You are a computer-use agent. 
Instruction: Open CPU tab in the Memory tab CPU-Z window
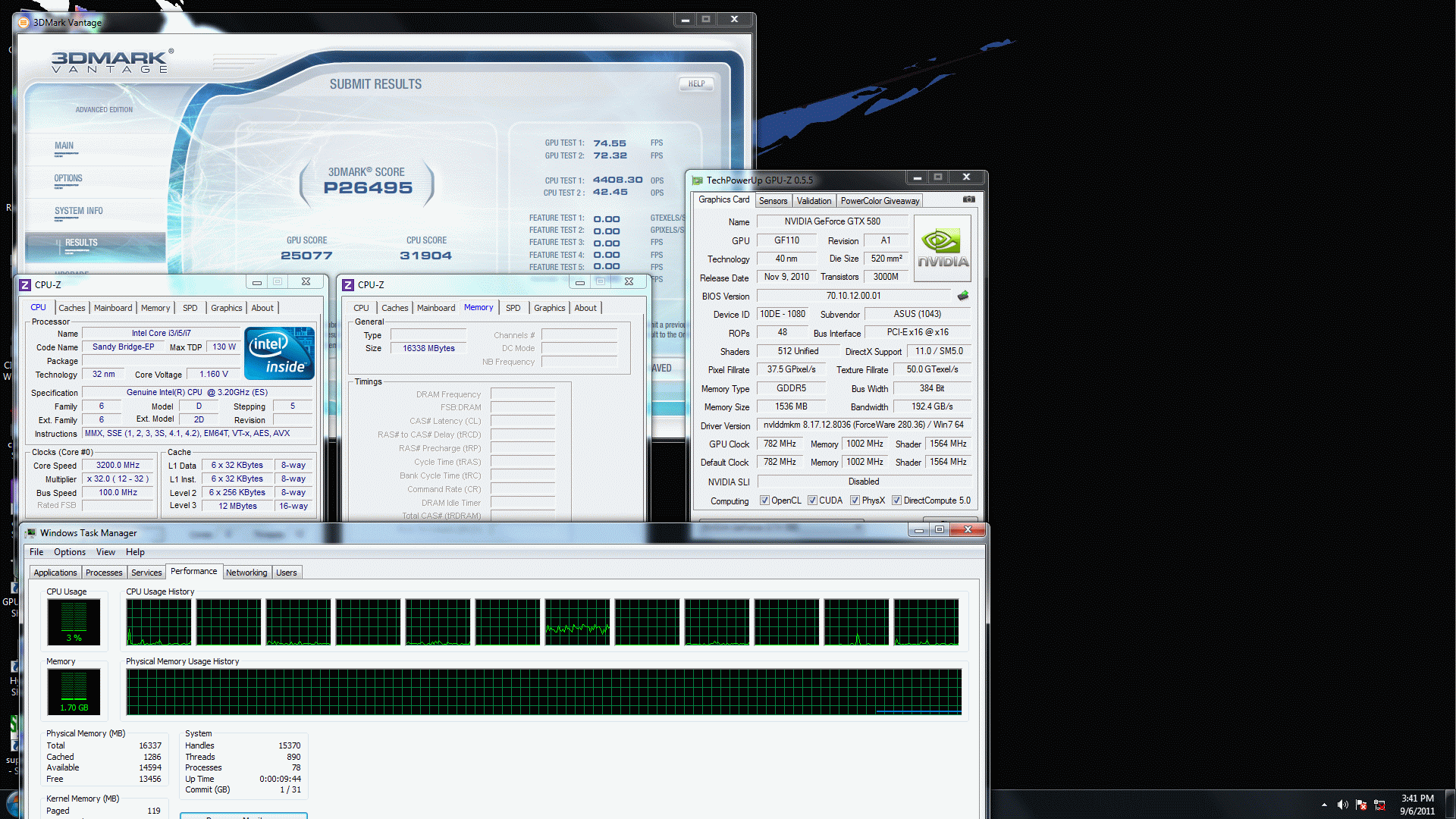point(361,308)
